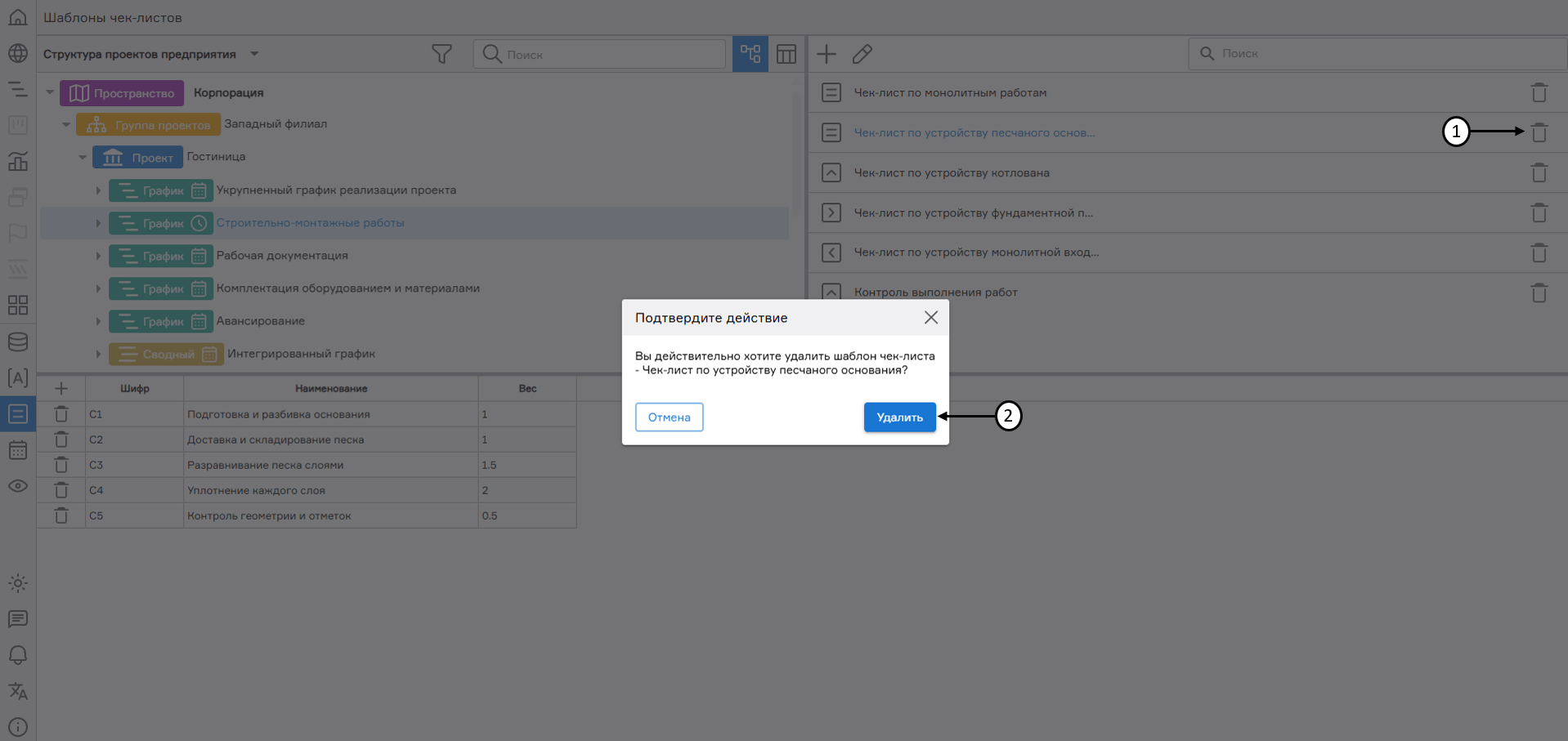Toggle the theme brightness icon
This screenshot has height=741, width=1568.
(x=17, y=583)
